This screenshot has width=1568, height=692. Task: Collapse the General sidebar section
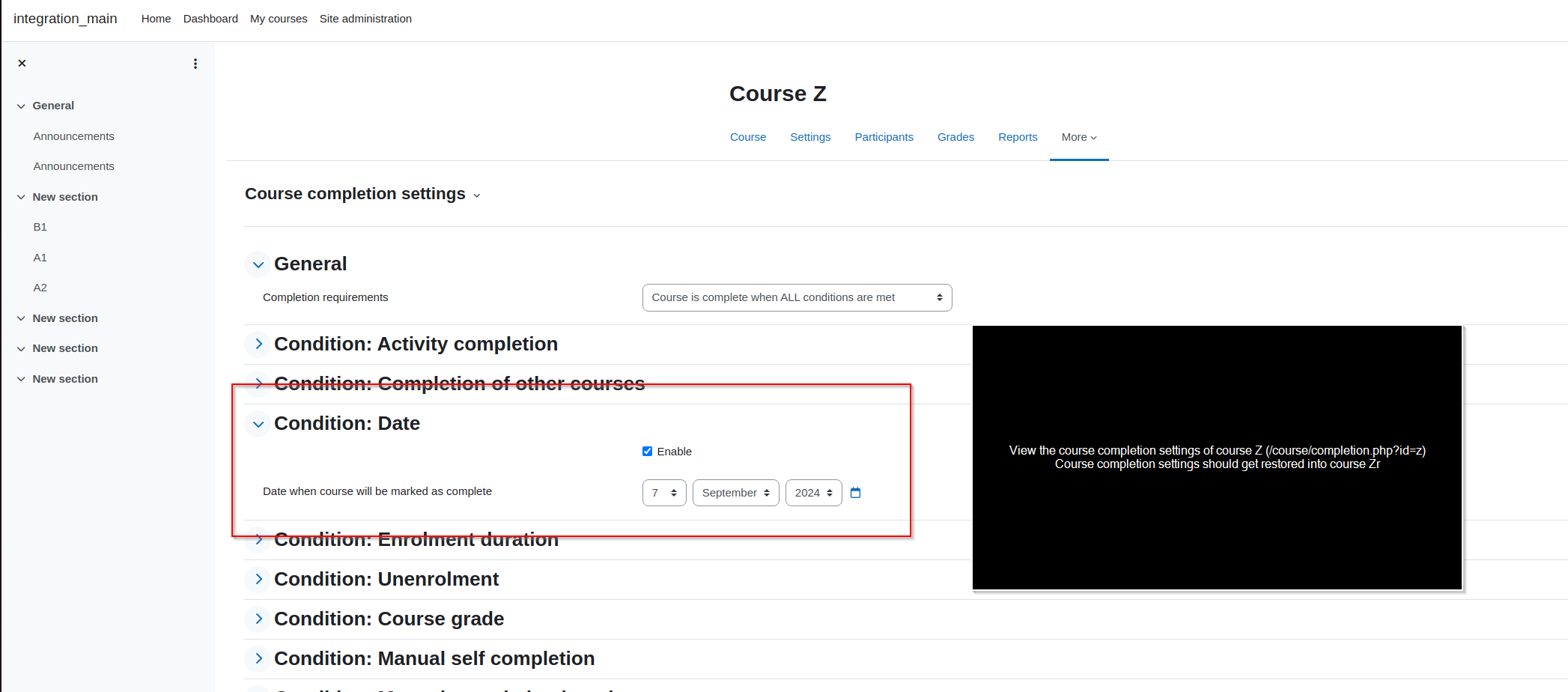pos(21,106)
